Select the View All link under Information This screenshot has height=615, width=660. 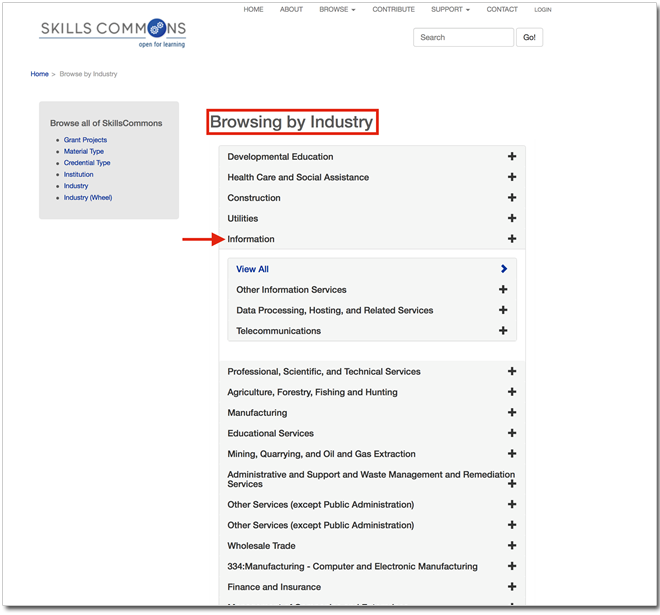click(253, 269)
